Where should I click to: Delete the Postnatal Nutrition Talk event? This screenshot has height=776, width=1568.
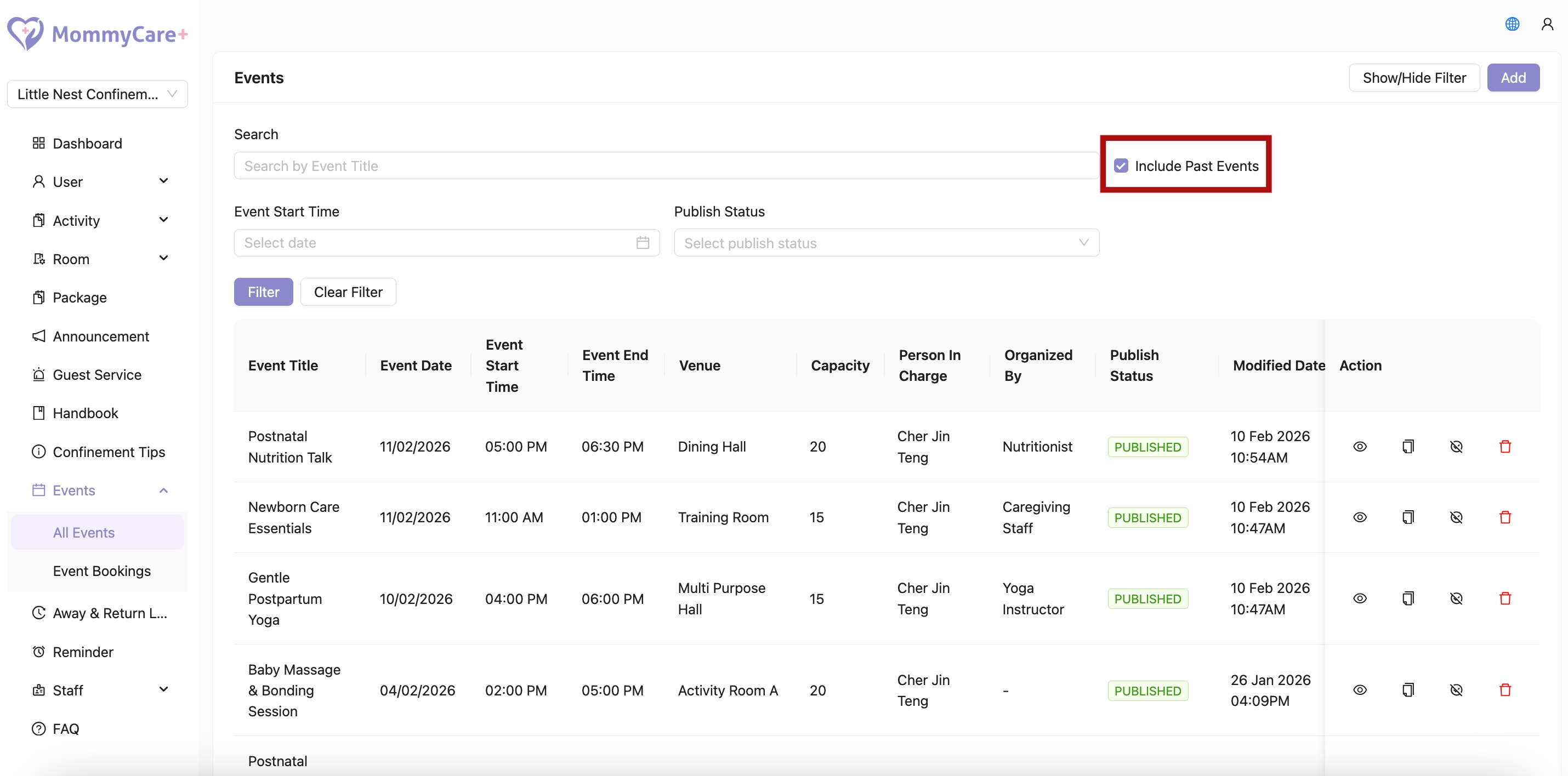1505,447
